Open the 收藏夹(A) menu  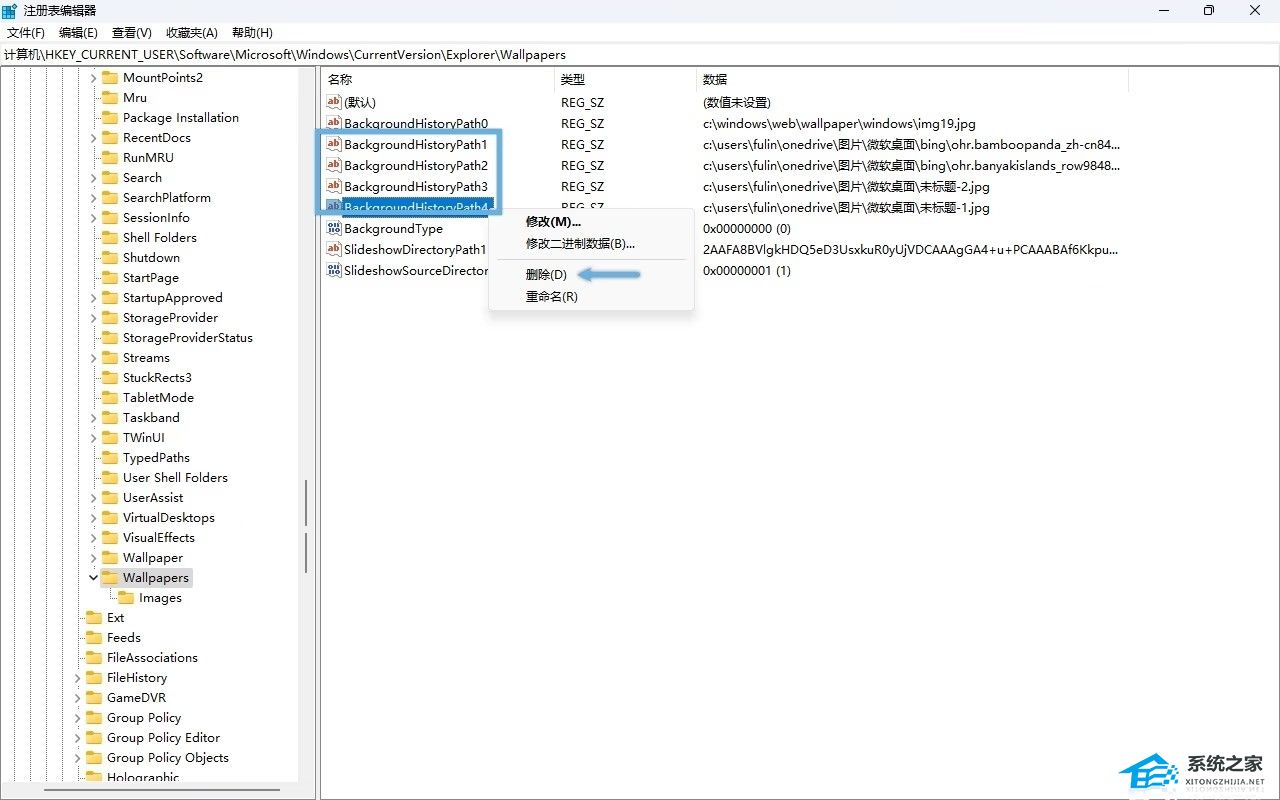[191, 33]
